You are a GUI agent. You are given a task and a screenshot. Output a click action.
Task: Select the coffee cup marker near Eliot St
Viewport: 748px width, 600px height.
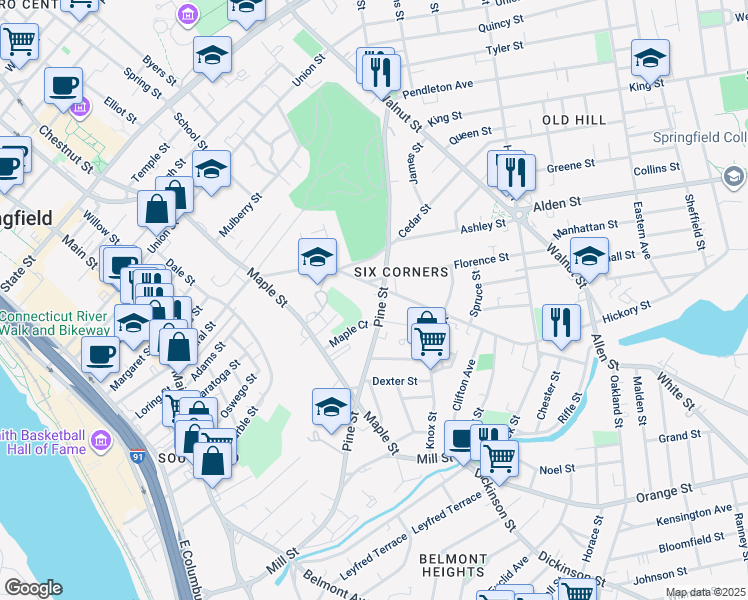[64, 85]
